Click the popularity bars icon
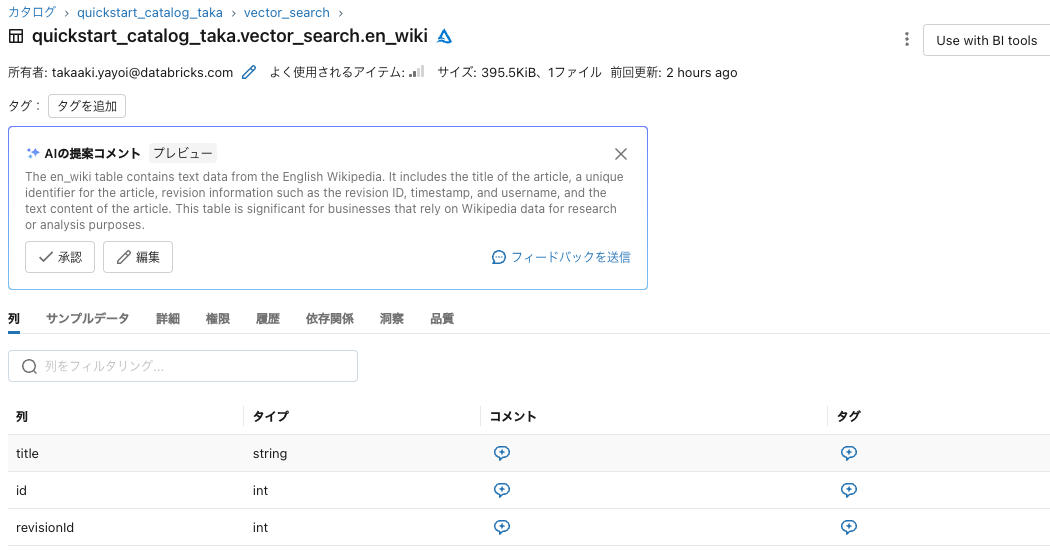Screen dimensions: 1050x550 click(x=417, y=72)
